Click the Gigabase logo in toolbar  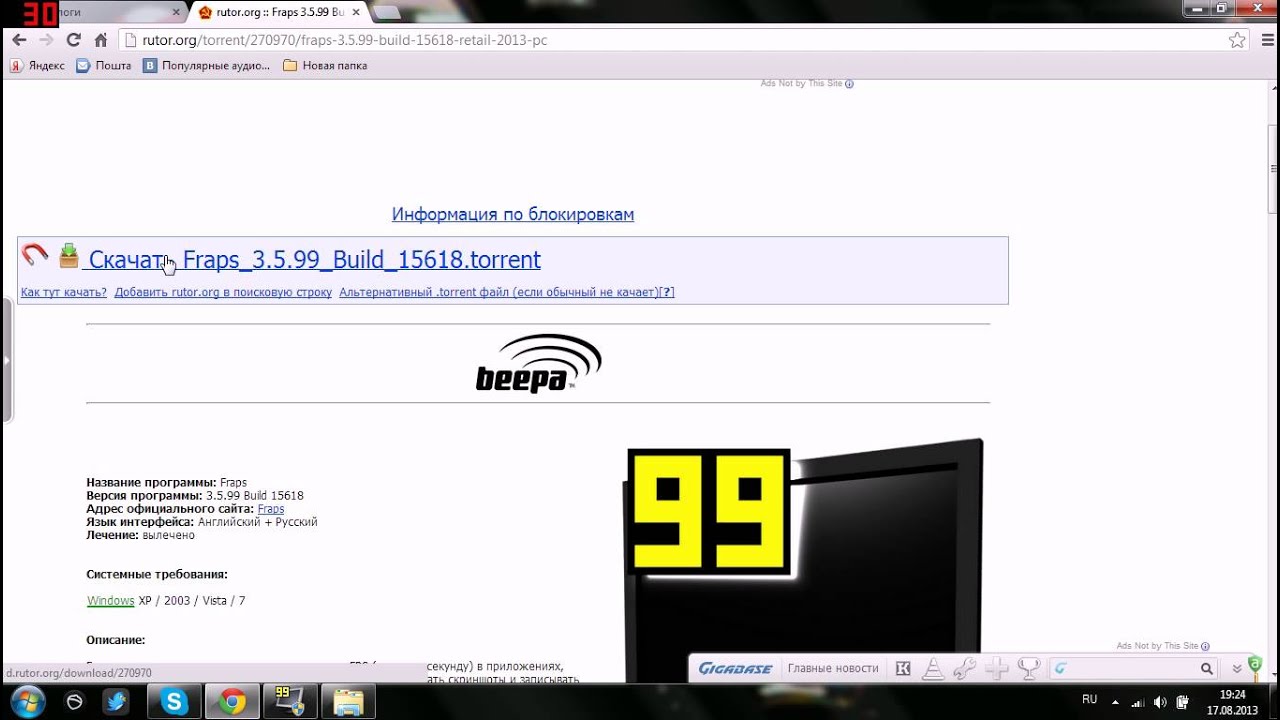point(735,668)
